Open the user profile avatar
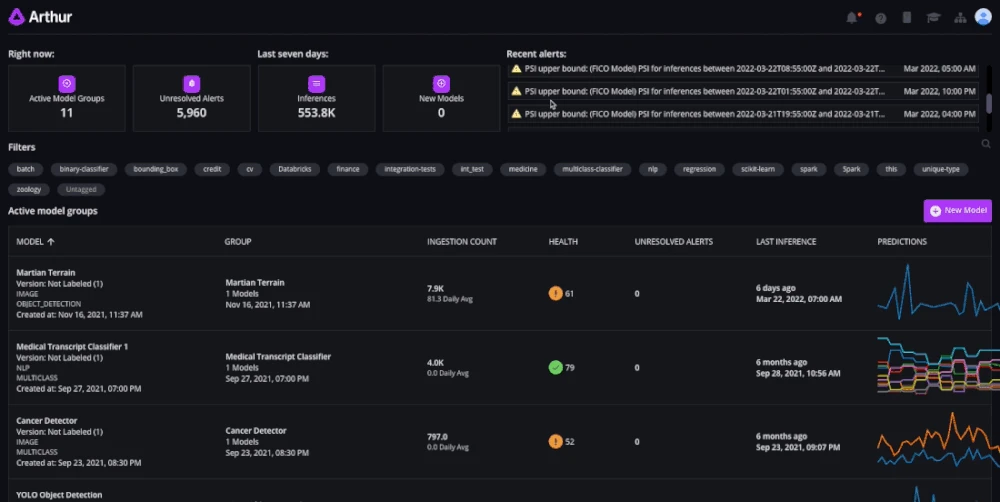This screenshot has height=502, width=1000. tap(983, 17)
